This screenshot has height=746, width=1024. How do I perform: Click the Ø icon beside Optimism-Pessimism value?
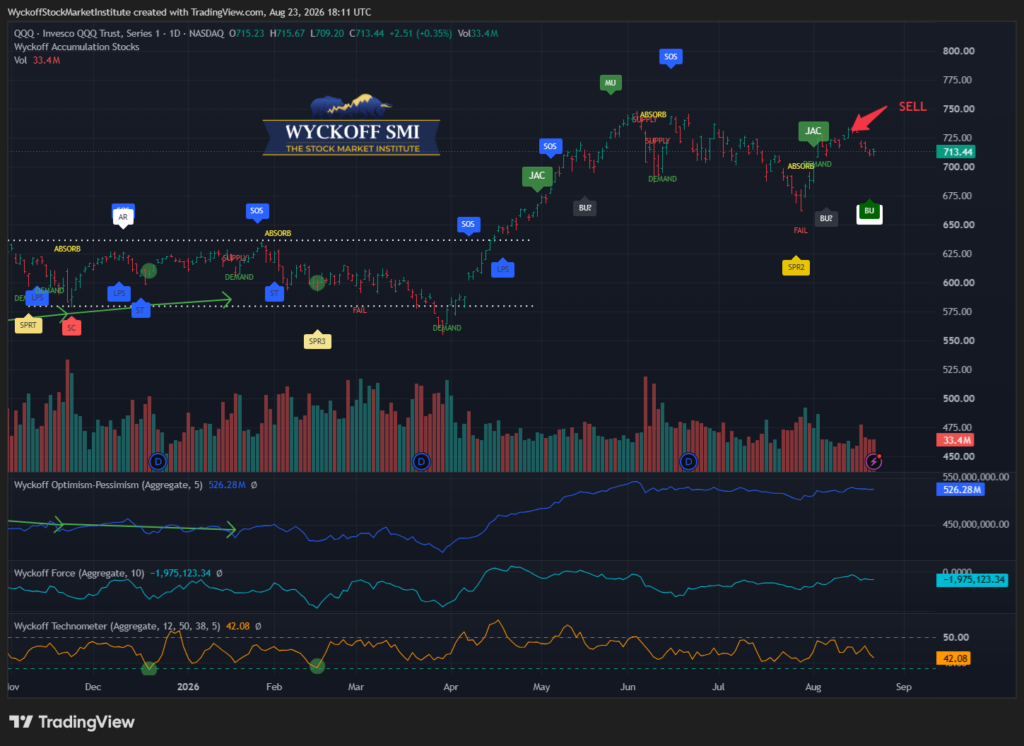coord(254,485)
